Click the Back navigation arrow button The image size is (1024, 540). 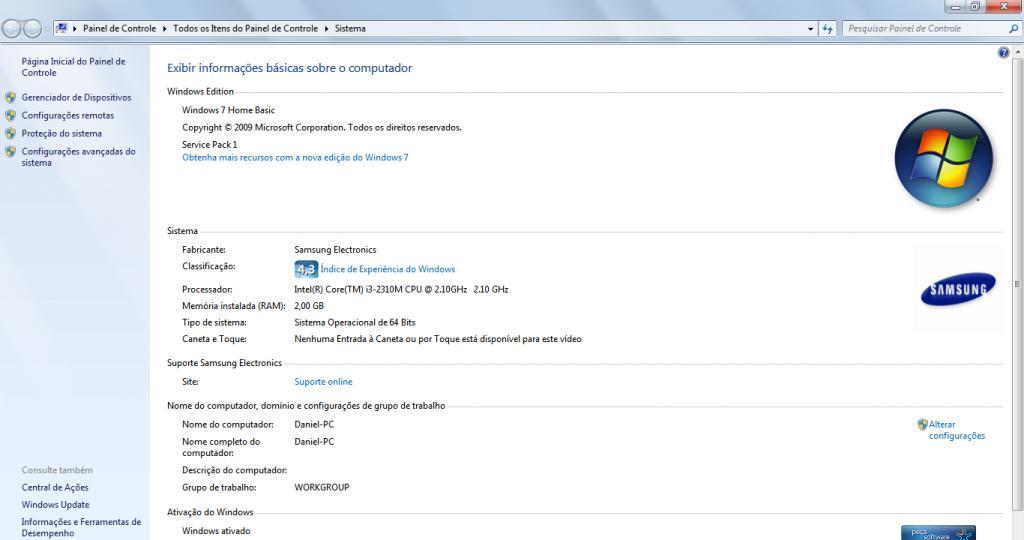(12, 29)
